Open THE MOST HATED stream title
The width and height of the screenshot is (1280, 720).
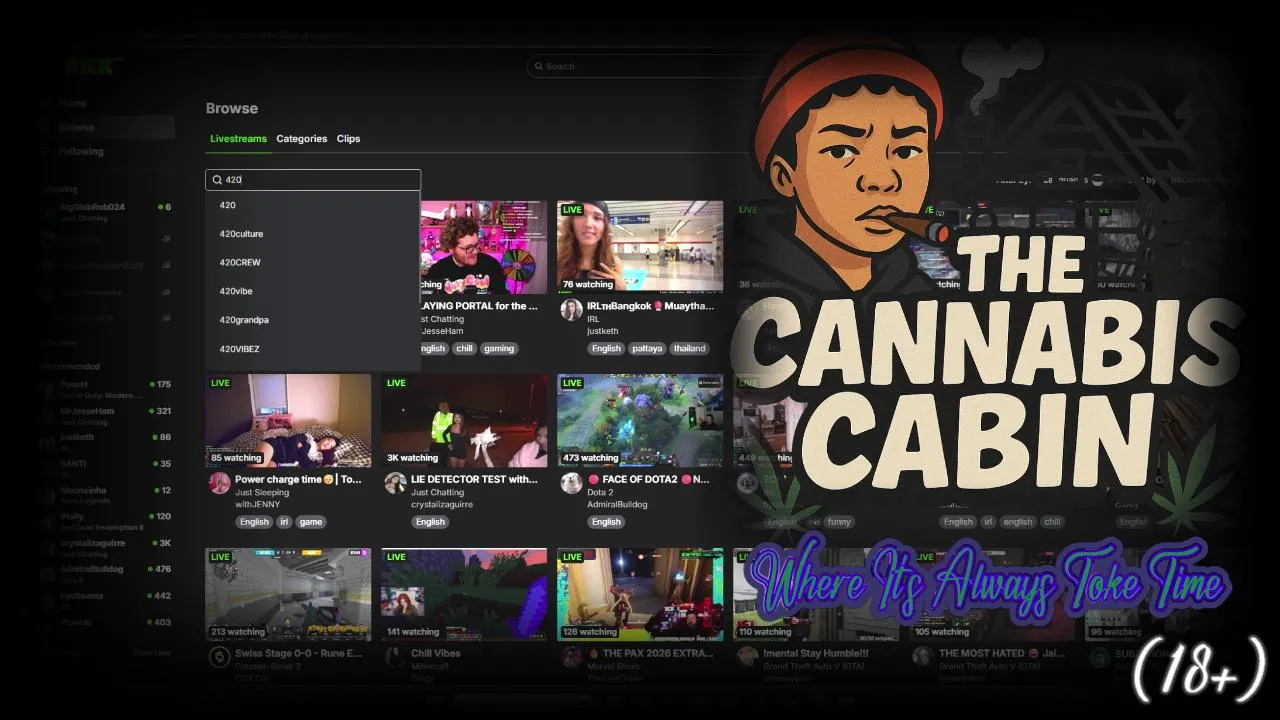1002,653
